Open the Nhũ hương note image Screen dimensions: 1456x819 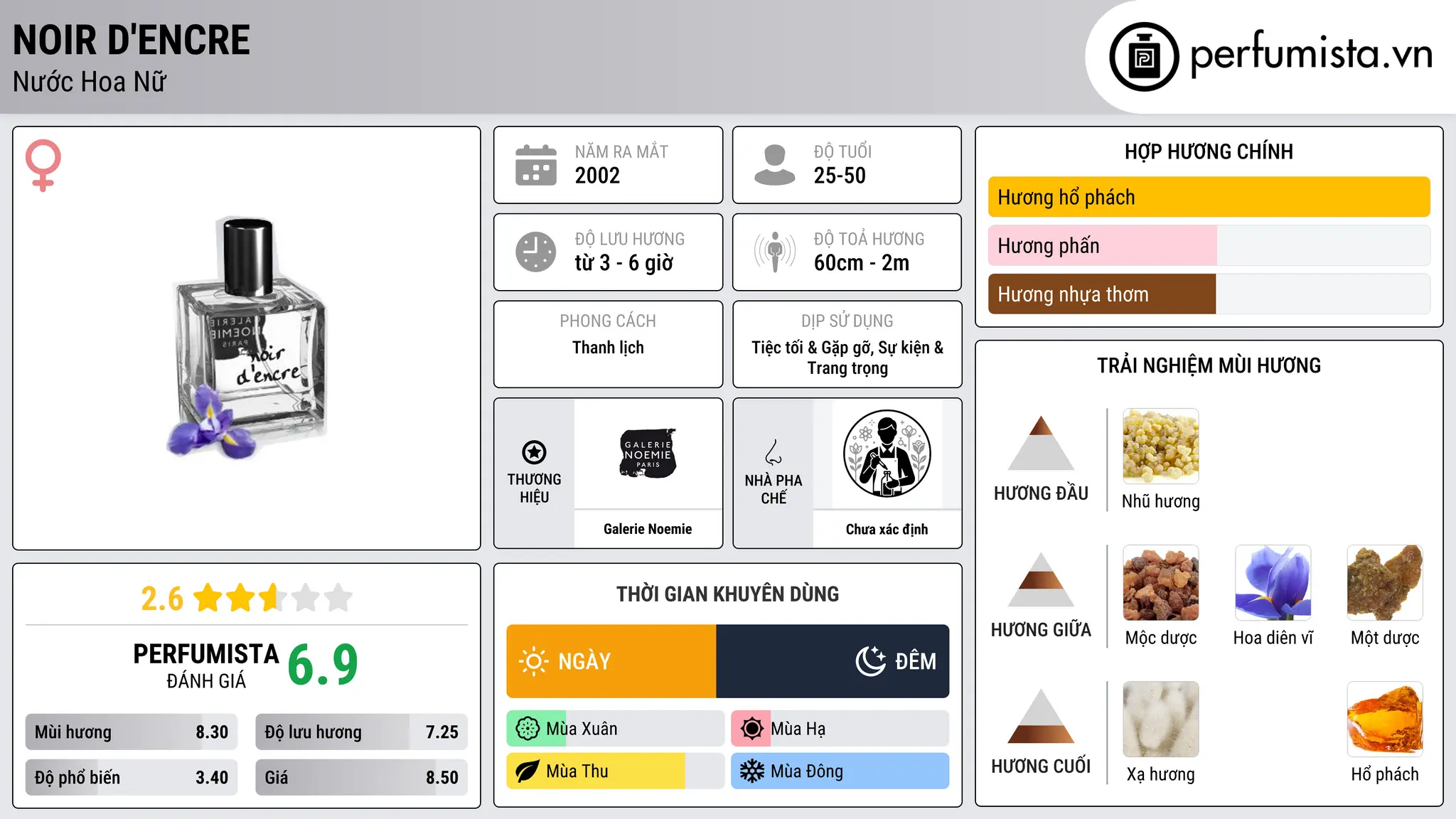1161,446
